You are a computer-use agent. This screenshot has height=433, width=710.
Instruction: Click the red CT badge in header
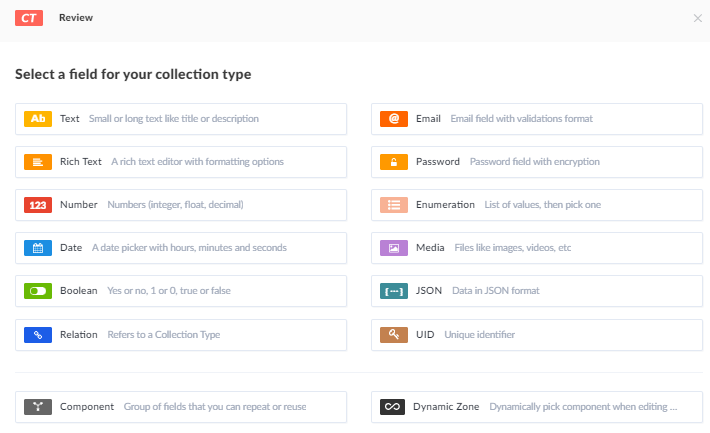pos(29,18)
